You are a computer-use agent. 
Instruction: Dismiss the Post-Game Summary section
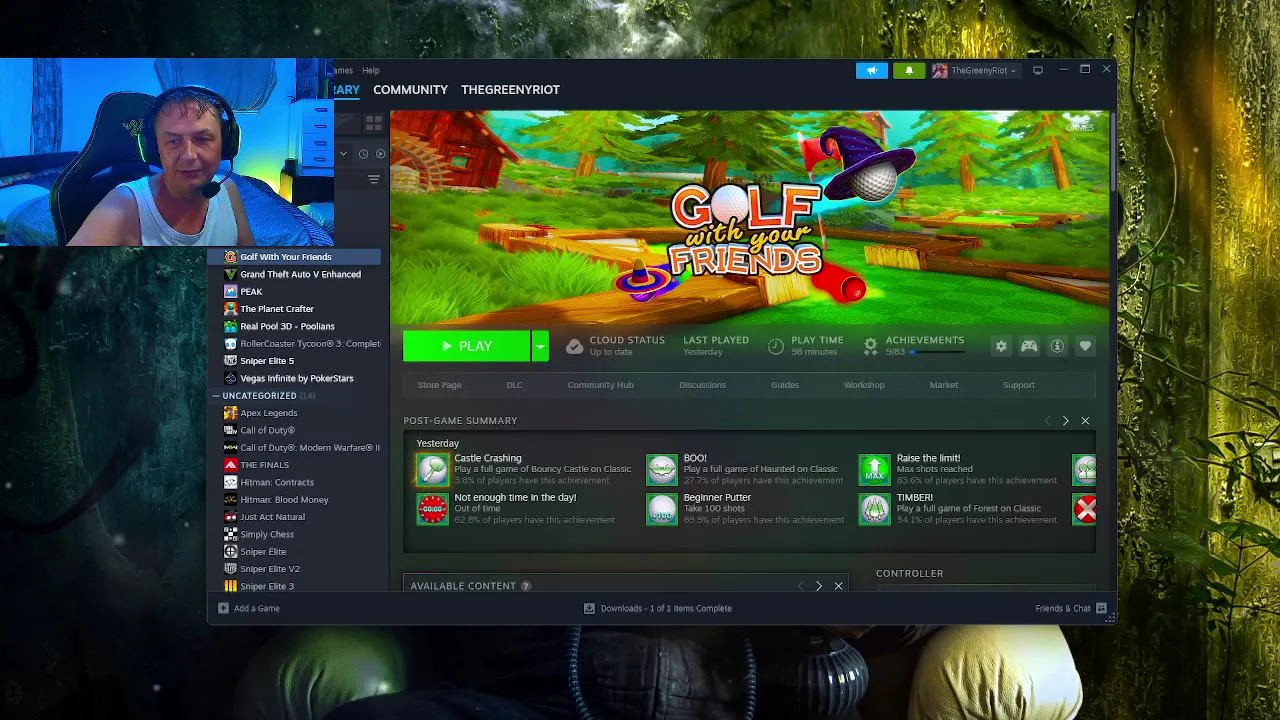(x=1085, y=421)
